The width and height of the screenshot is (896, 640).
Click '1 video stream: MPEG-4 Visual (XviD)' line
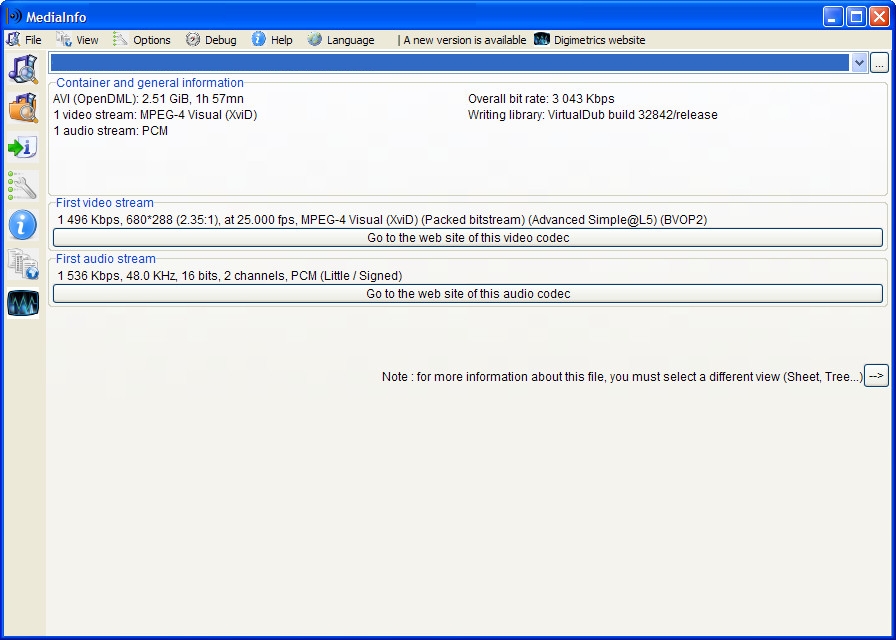155,115
